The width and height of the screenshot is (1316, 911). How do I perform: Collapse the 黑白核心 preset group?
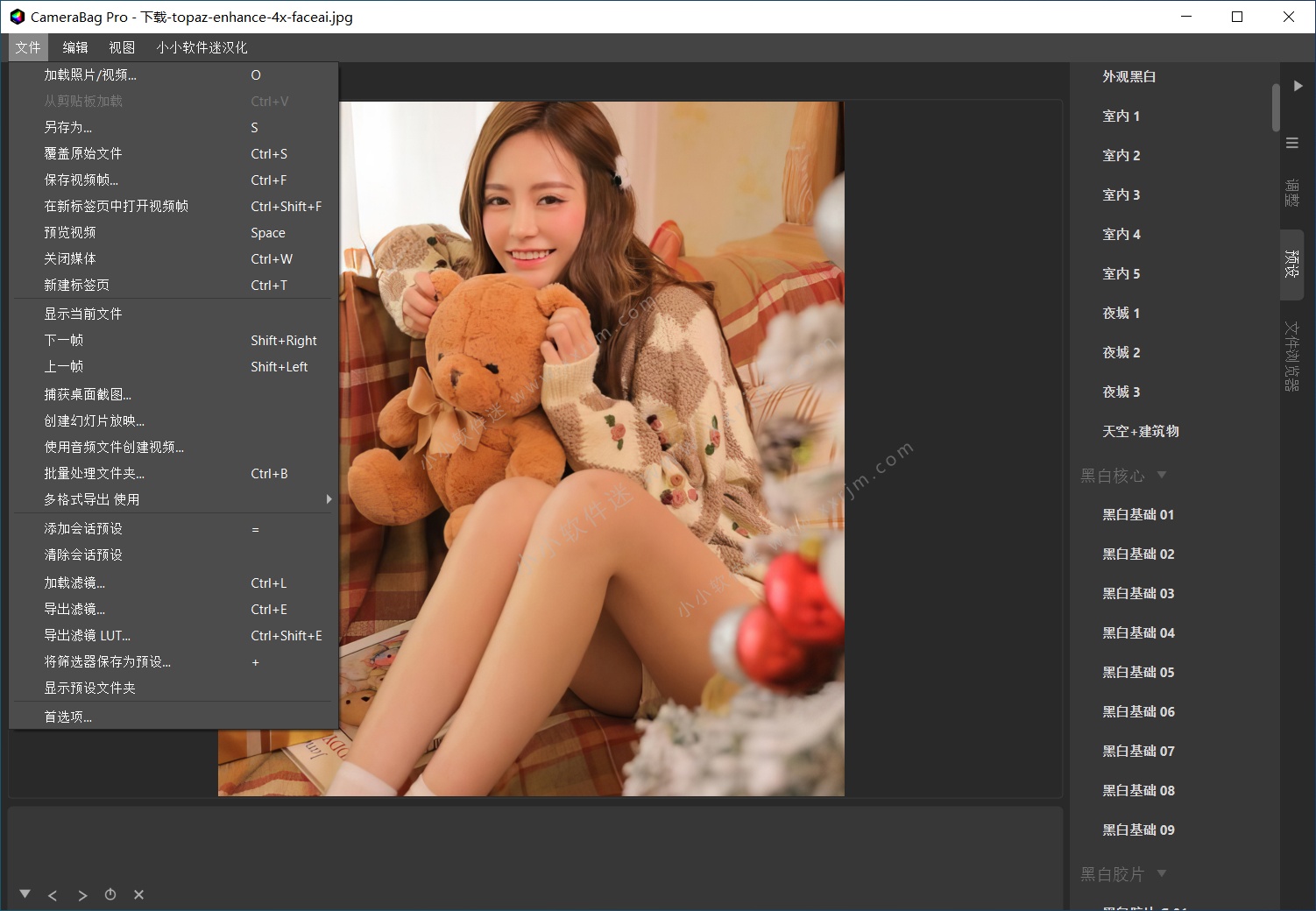(x=1162, y=475)
